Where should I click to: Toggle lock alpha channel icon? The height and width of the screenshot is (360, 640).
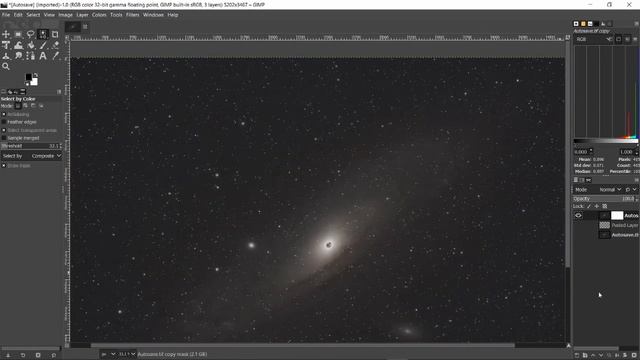605,206
